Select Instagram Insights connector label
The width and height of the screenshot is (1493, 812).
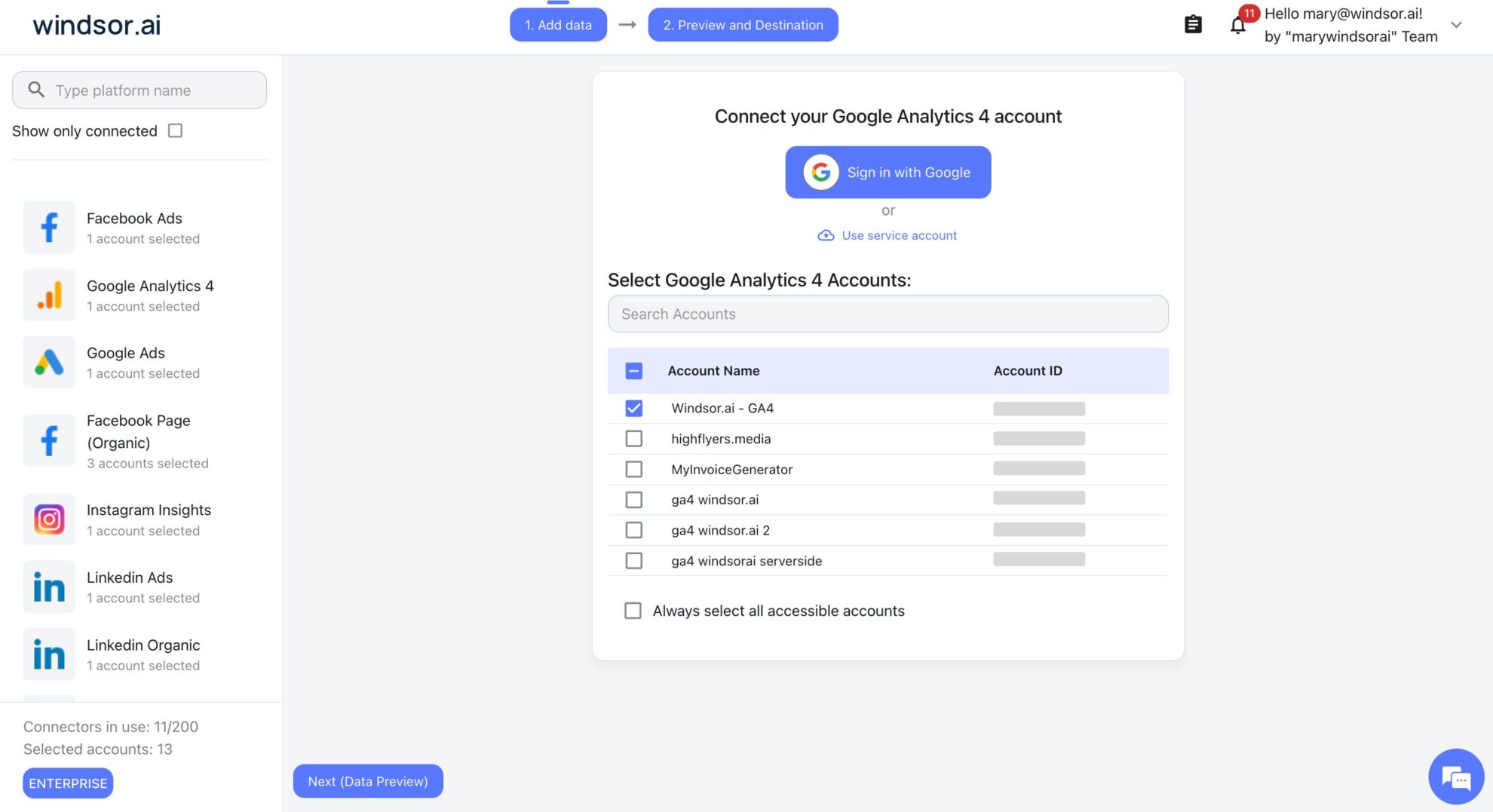coord(149,510)
